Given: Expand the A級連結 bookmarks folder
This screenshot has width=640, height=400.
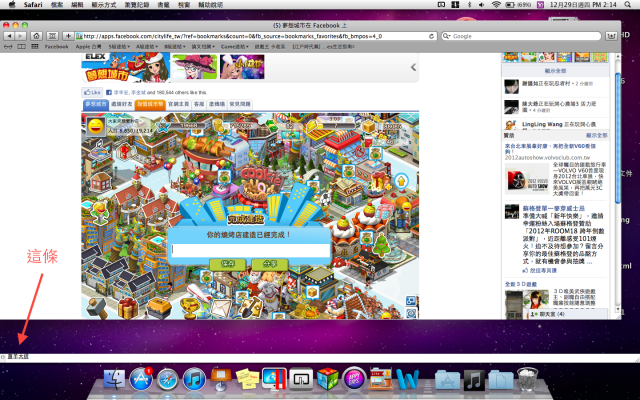Looking at the screenshot, I should (x=147, y=47).
